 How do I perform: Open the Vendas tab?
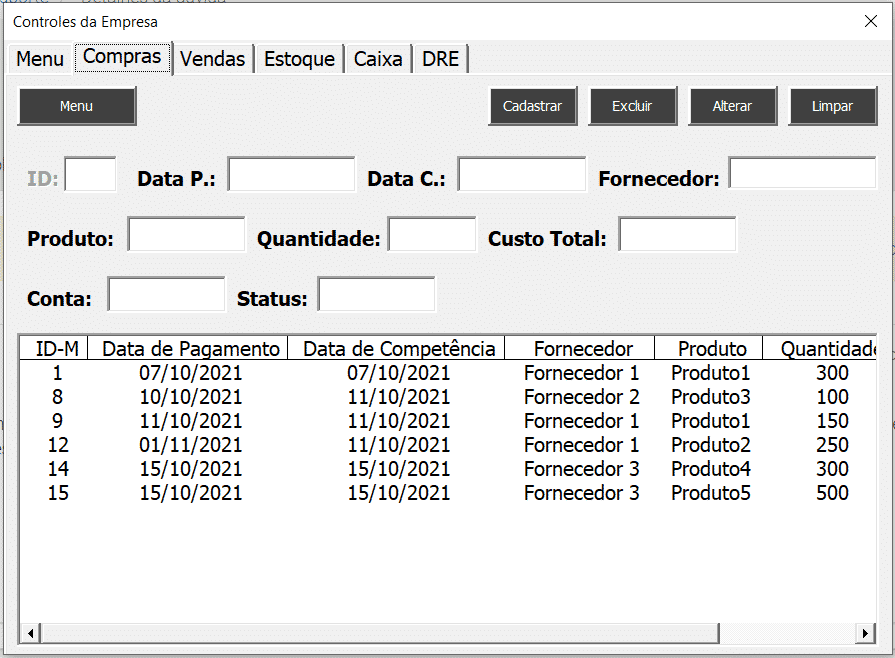tap(212, 59)
